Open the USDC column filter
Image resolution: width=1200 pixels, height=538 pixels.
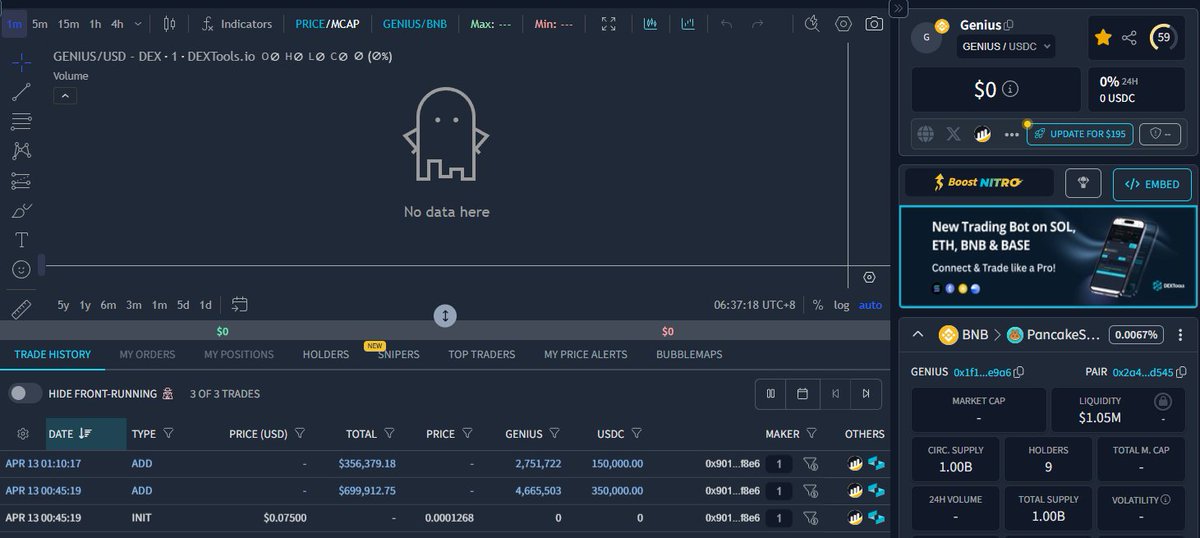pyautogui.click(x=636, y=434)
